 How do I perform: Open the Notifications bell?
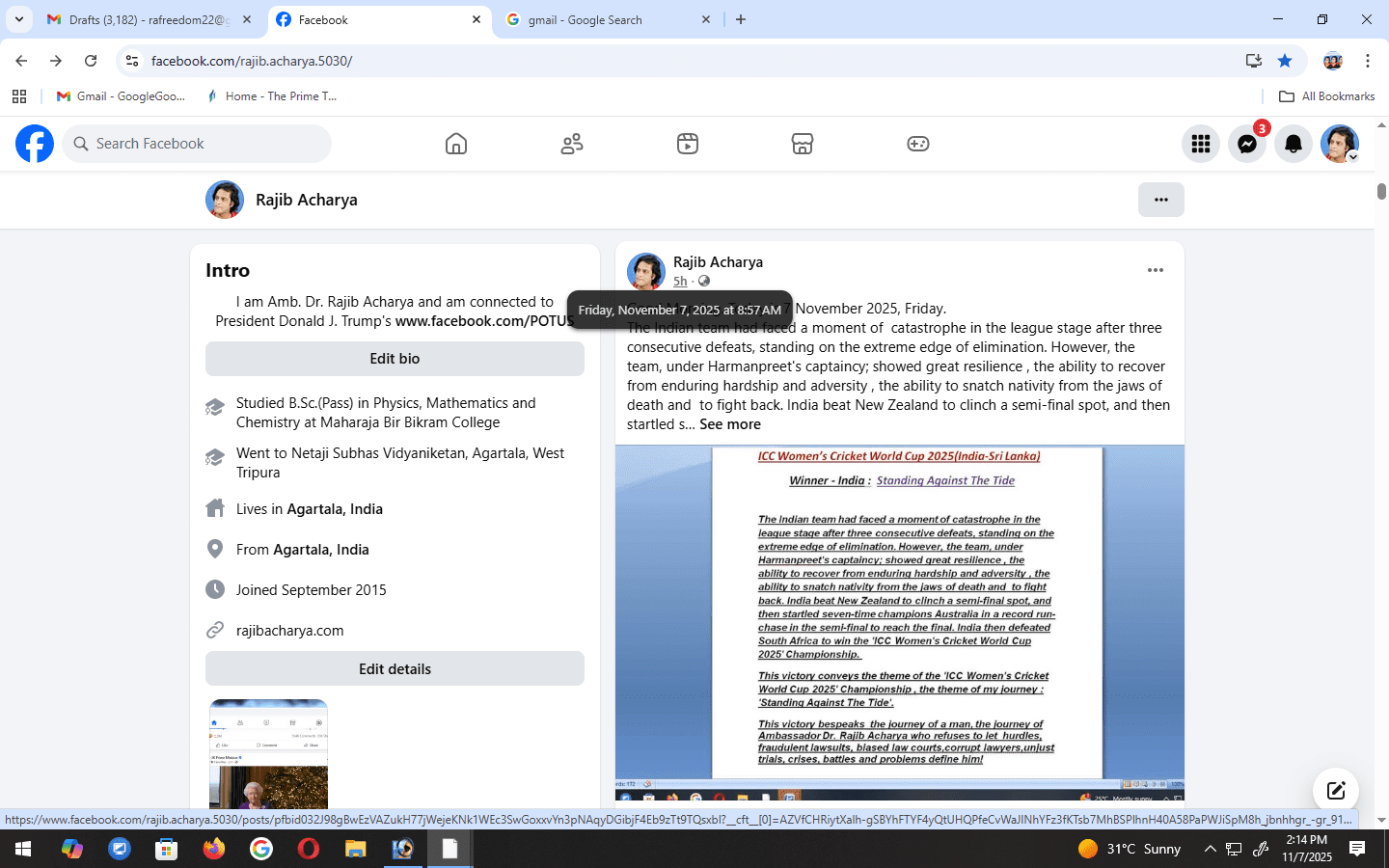point(1294,144)
